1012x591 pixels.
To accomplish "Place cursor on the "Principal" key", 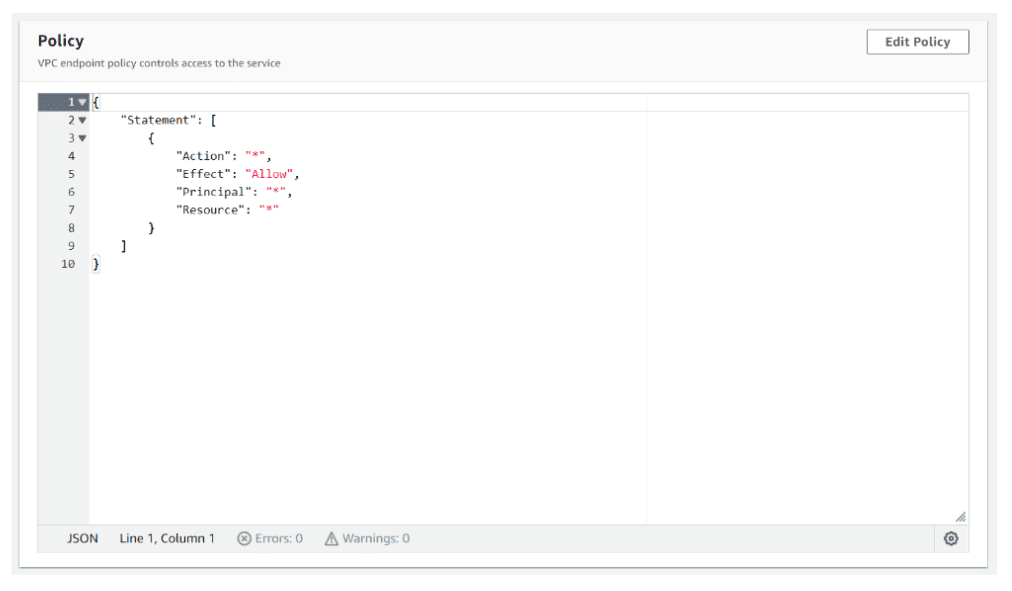I will [x=213, y=192].
